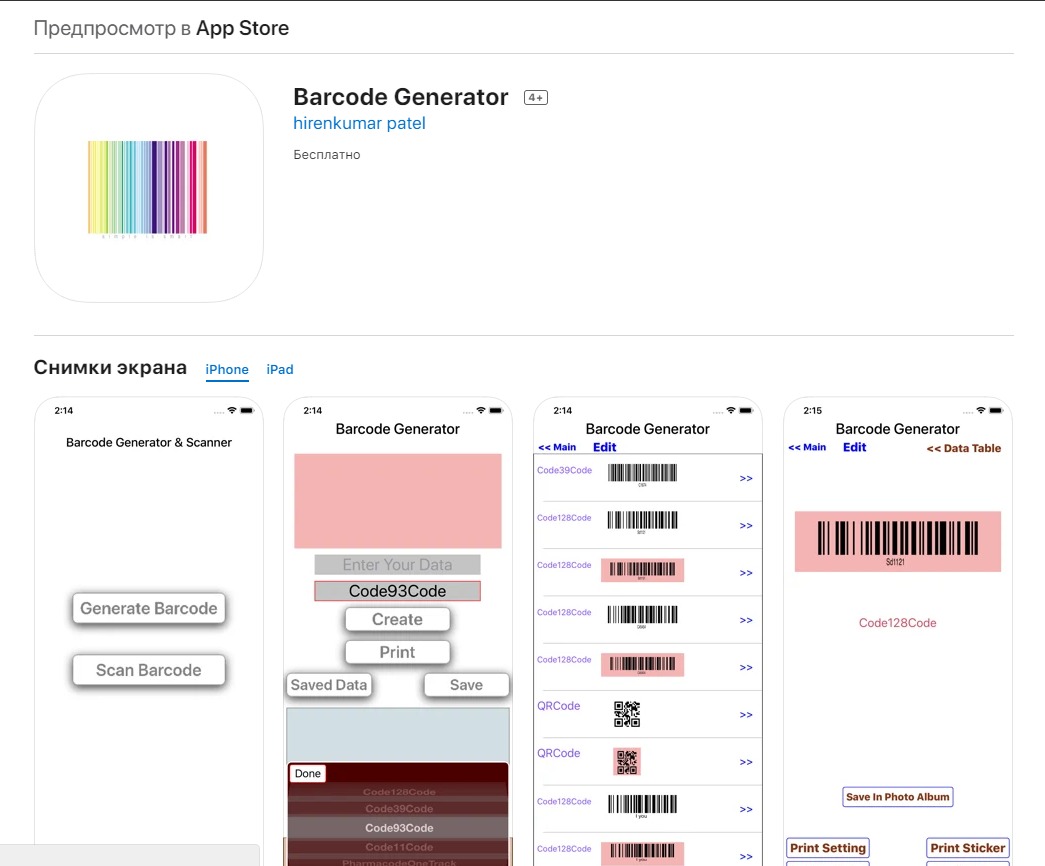
Task: Open the Code39Code row's >> arrow
Action: coord(746,479)
